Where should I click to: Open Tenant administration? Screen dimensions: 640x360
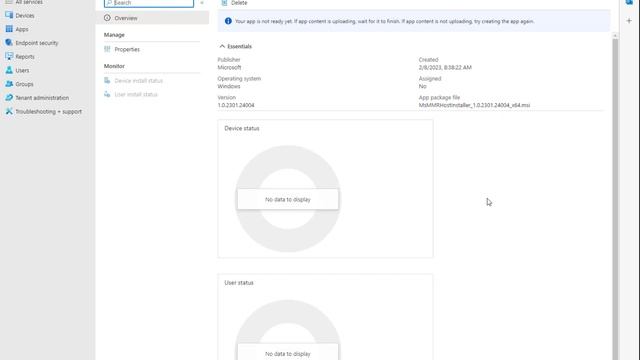(x=42, y=98)
